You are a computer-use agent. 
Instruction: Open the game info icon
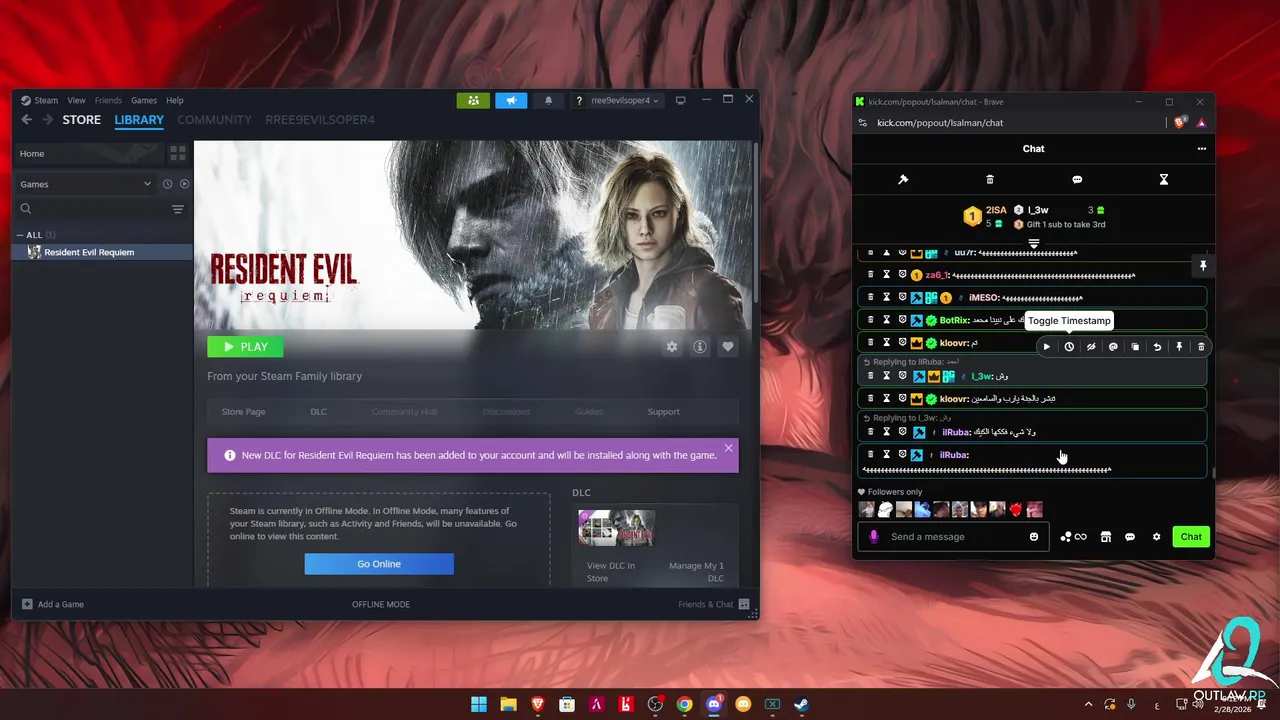coord(700,347)
